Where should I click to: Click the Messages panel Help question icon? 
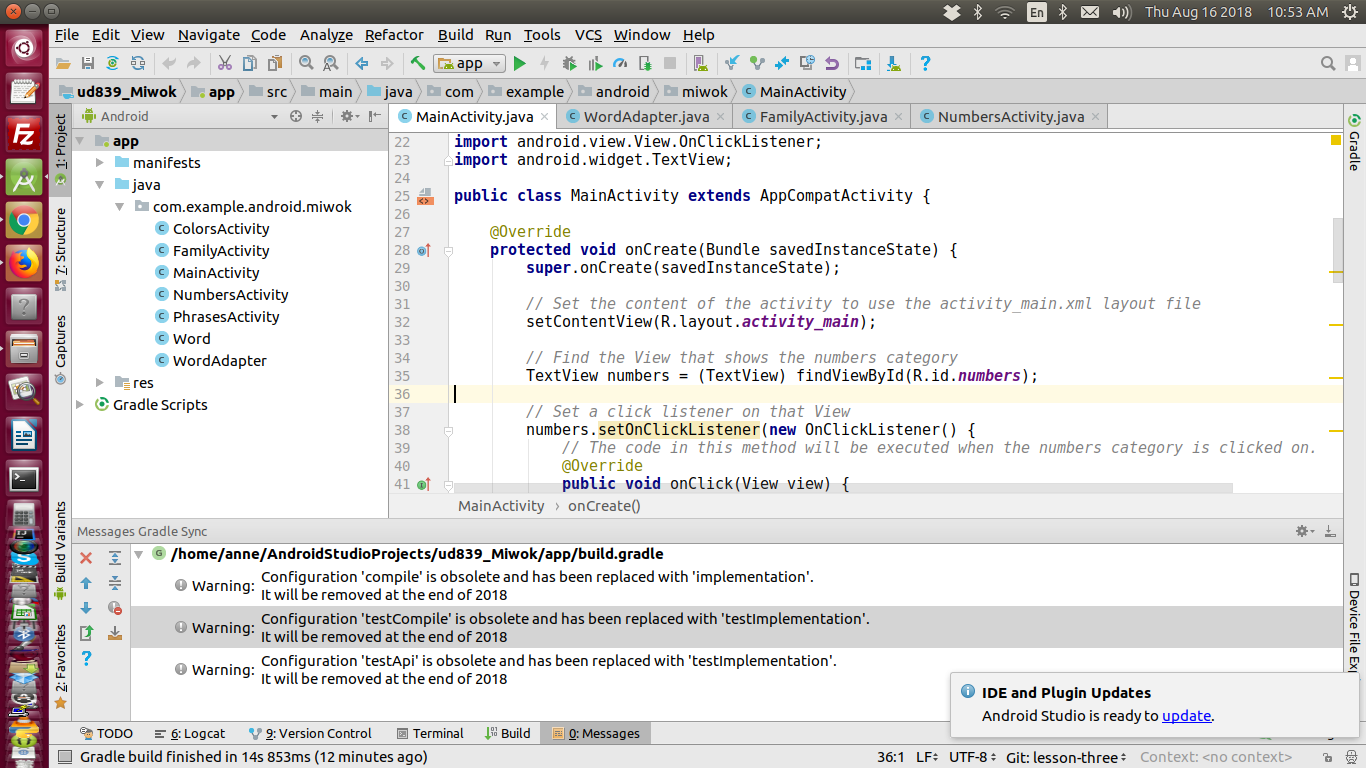coord(86,658)
